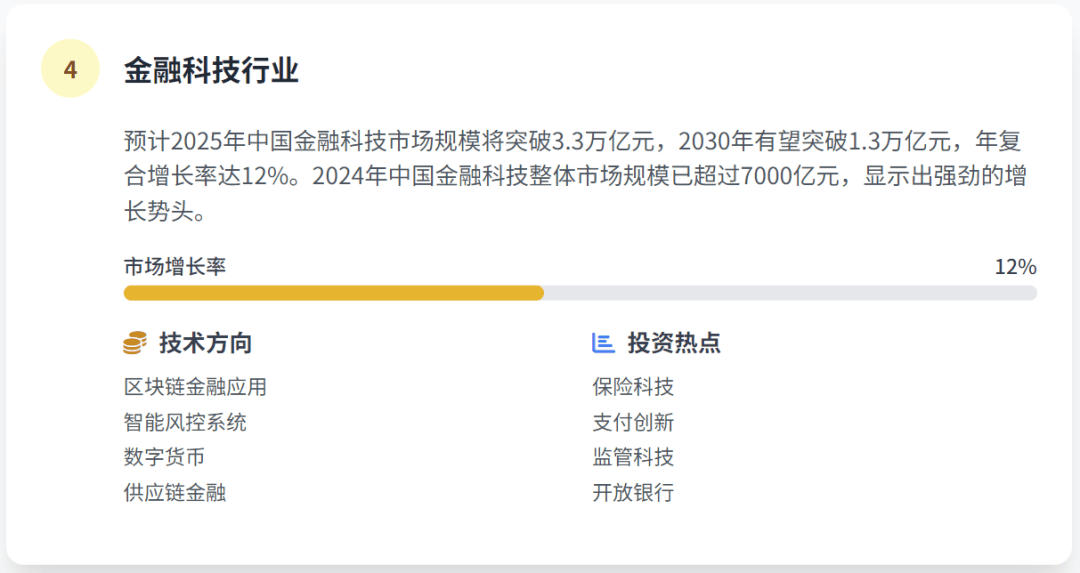Open the 投资热点 section heading

tap(674, 342)
